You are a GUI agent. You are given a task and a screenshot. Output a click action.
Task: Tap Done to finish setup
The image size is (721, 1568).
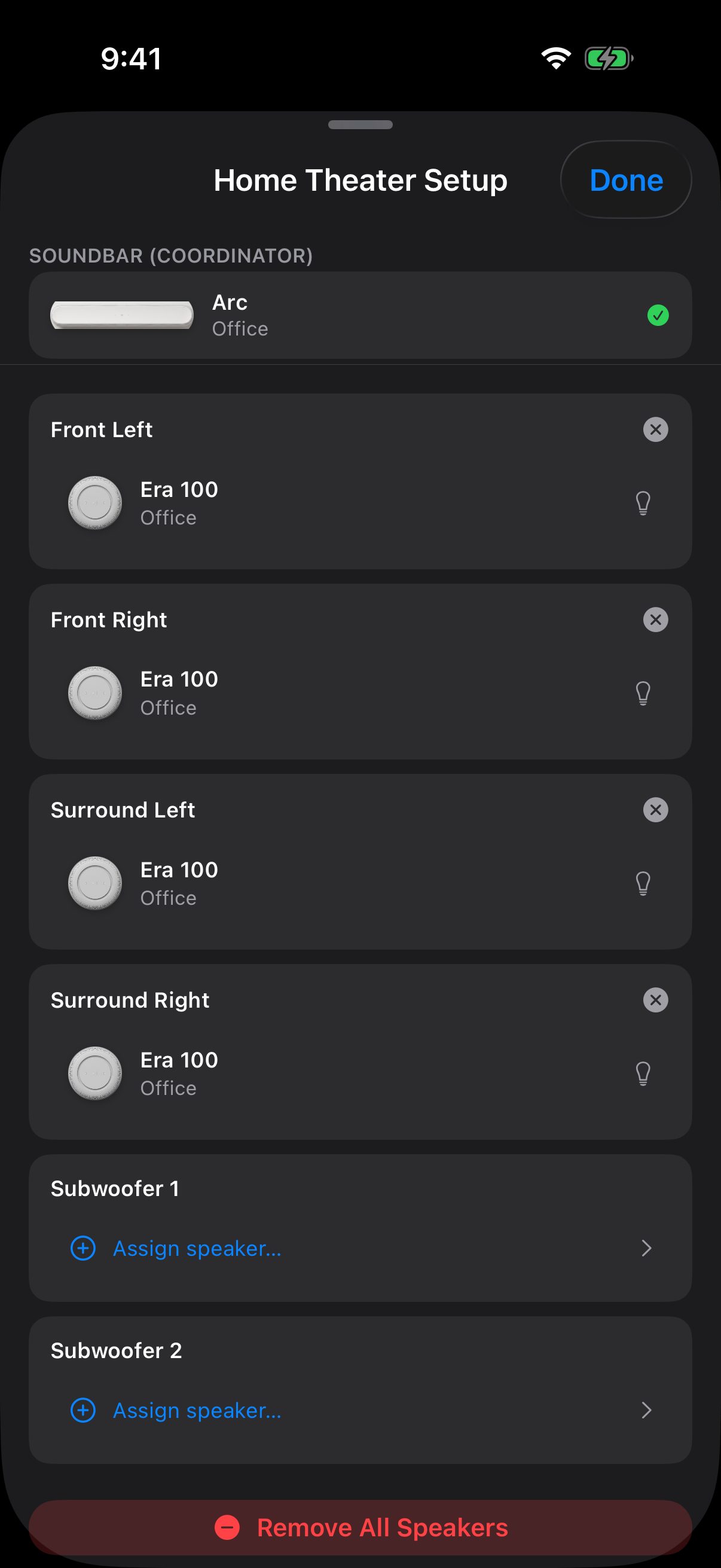tap(625, 180)
